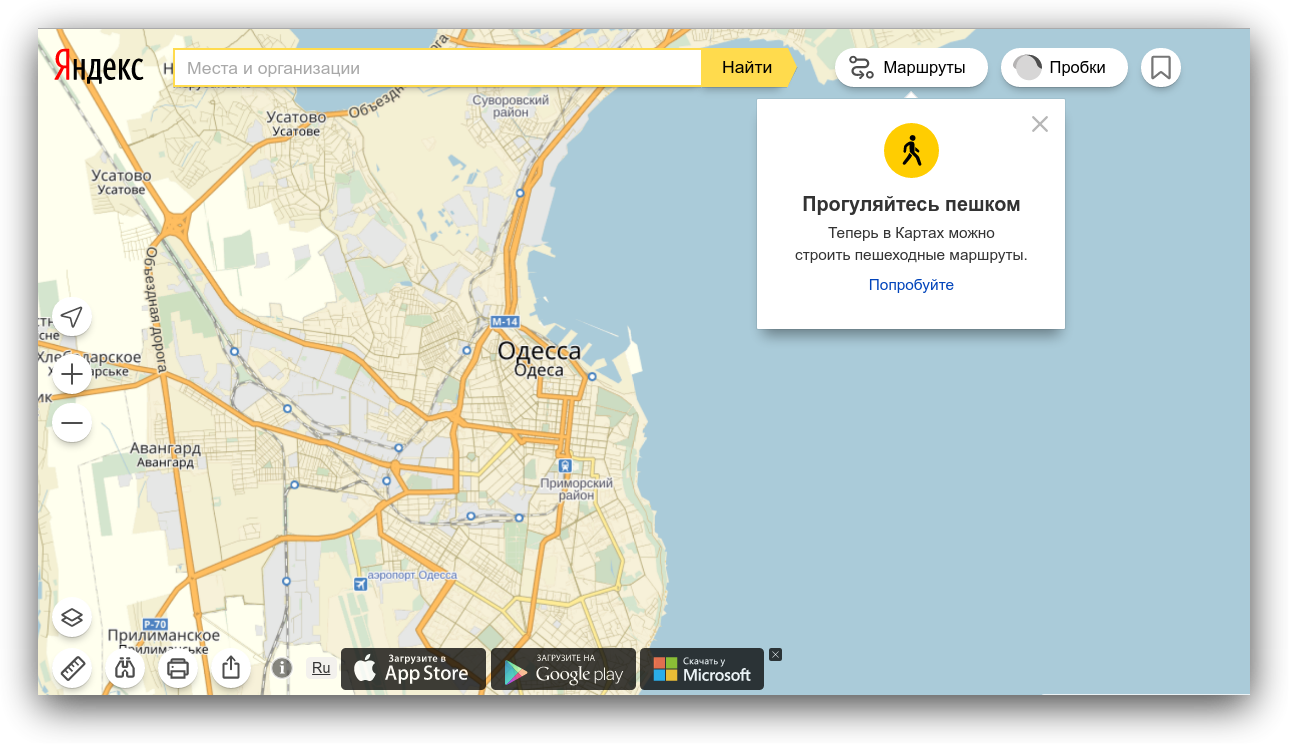
Task: Click the App Store download badge
Action: tap(413, 669)
